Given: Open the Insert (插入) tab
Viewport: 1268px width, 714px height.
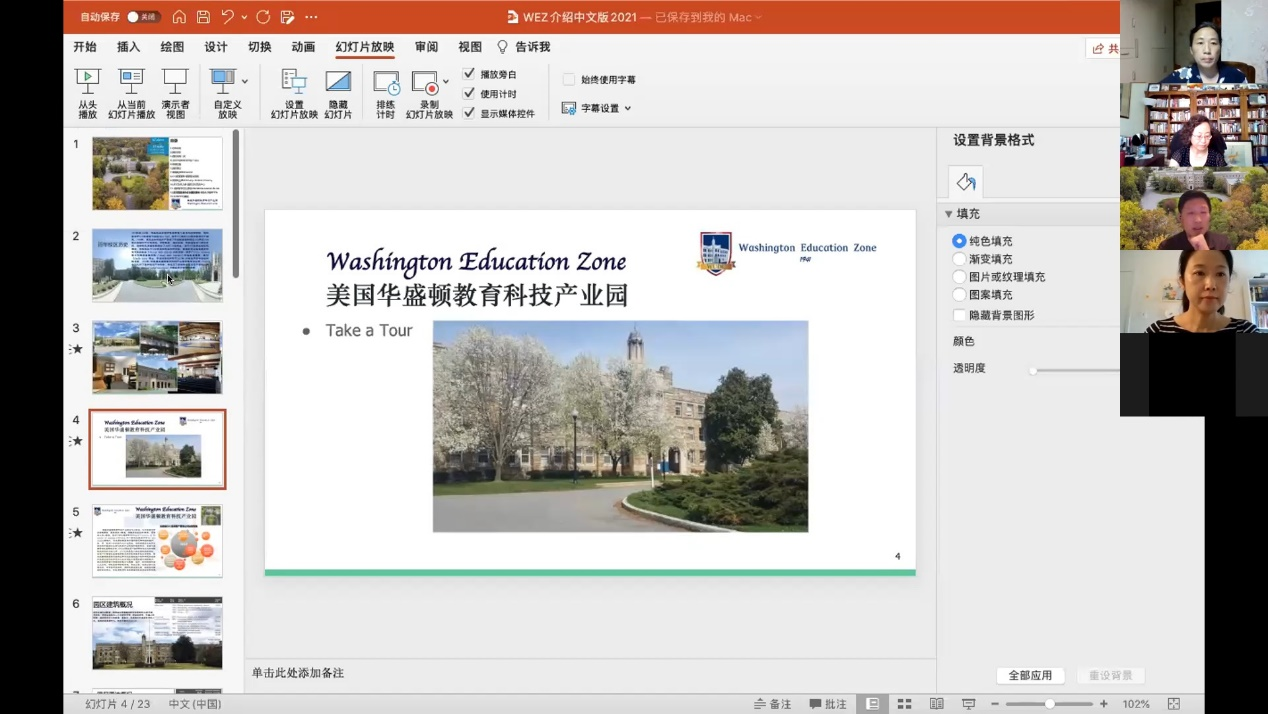Looking at the screenshot, I should point(128,47).
